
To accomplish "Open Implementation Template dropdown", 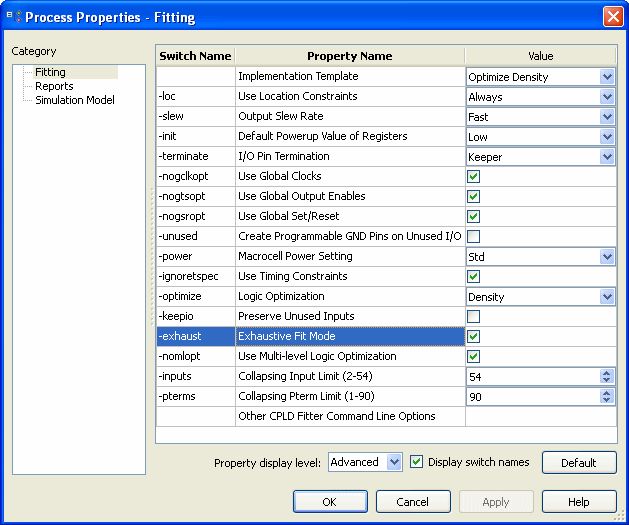I will [606, 77].
